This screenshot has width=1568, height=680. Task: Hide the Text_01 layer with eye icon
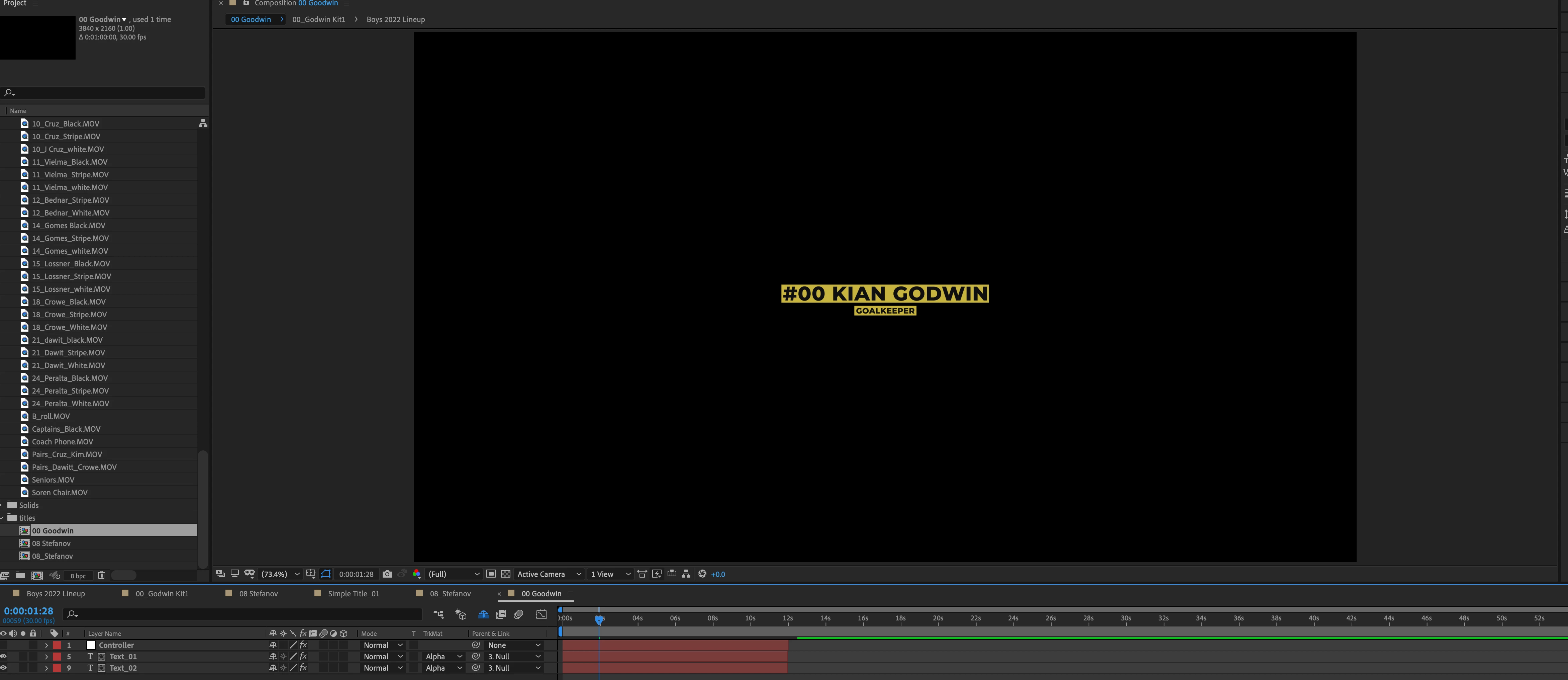click(x=4, y=657)
